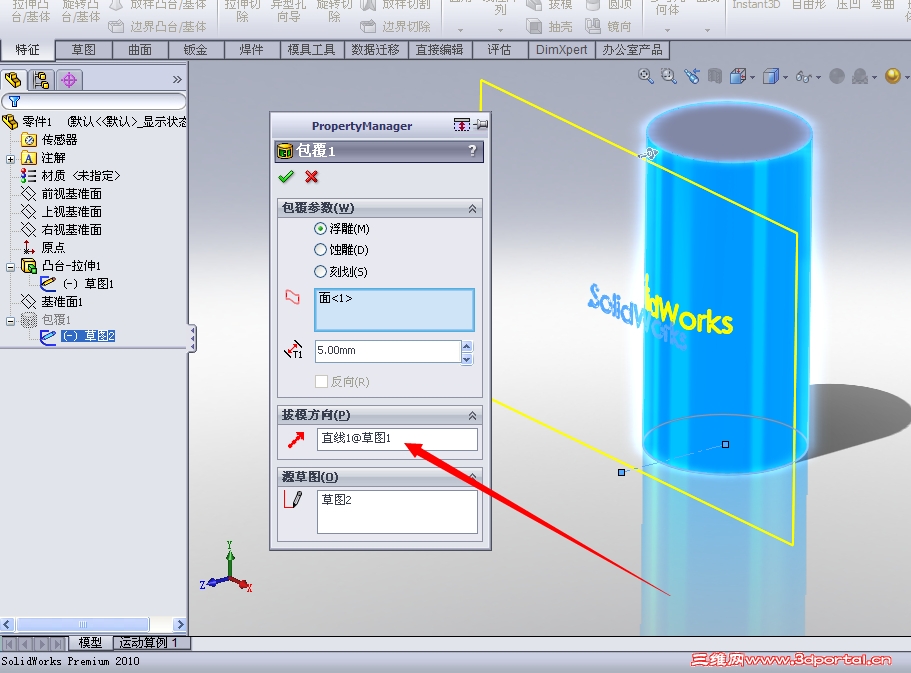
Task: Click the 抽壳 (Shell) tool
Action: [x=549, y=26]
